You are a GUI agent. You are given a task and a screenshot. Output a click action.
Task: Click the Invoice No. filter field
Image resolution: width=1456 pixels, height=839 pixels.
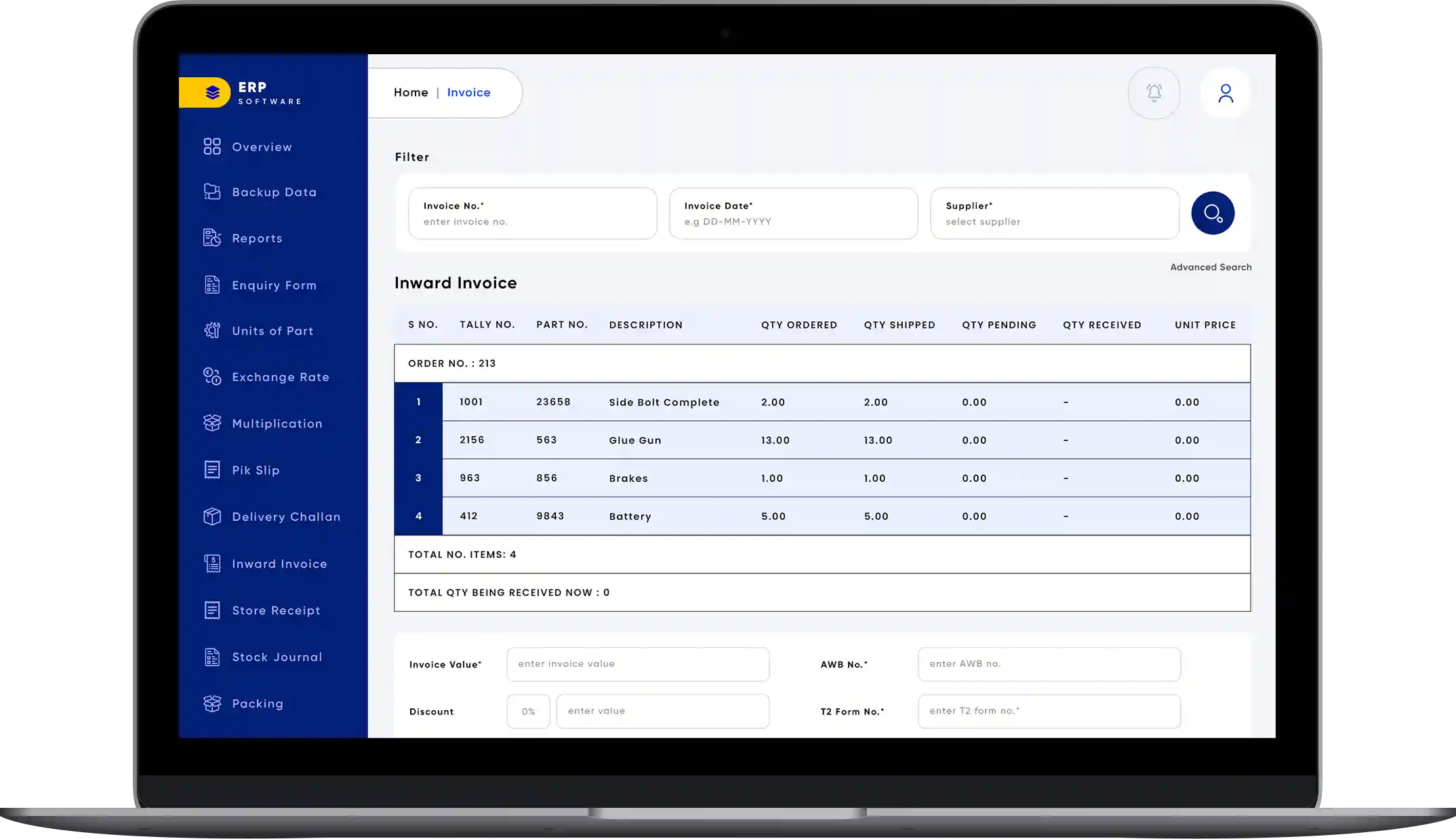click(533, 213)
